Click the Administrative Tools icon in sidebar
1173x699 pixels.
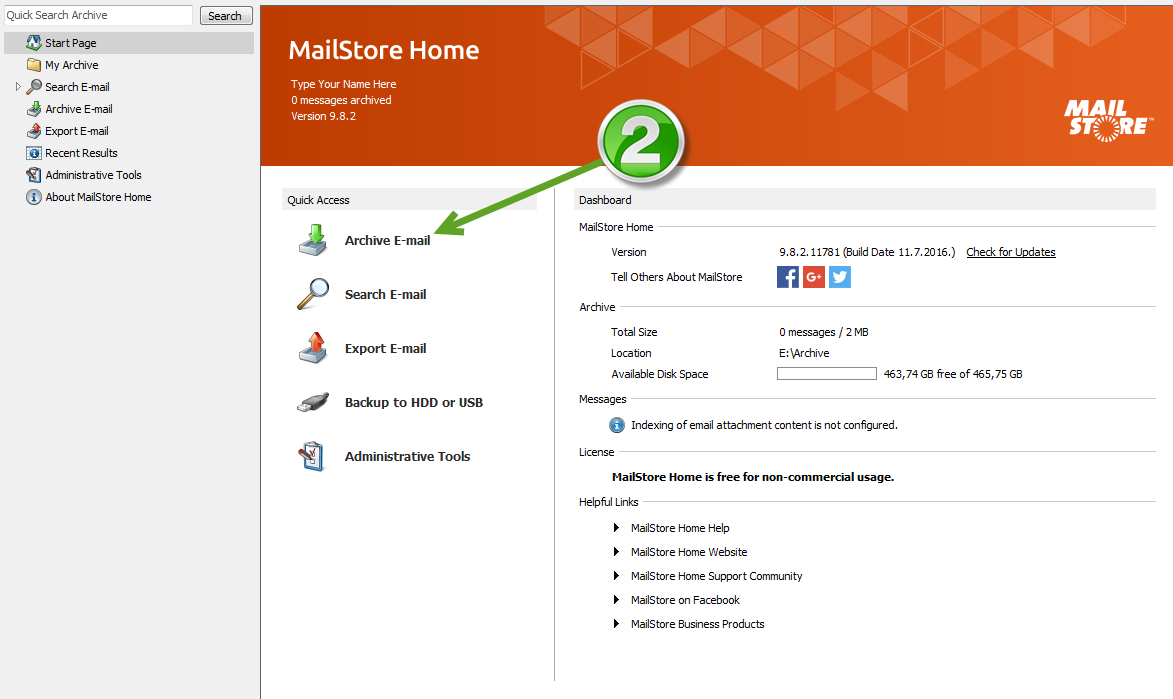[x=34, y=174]
